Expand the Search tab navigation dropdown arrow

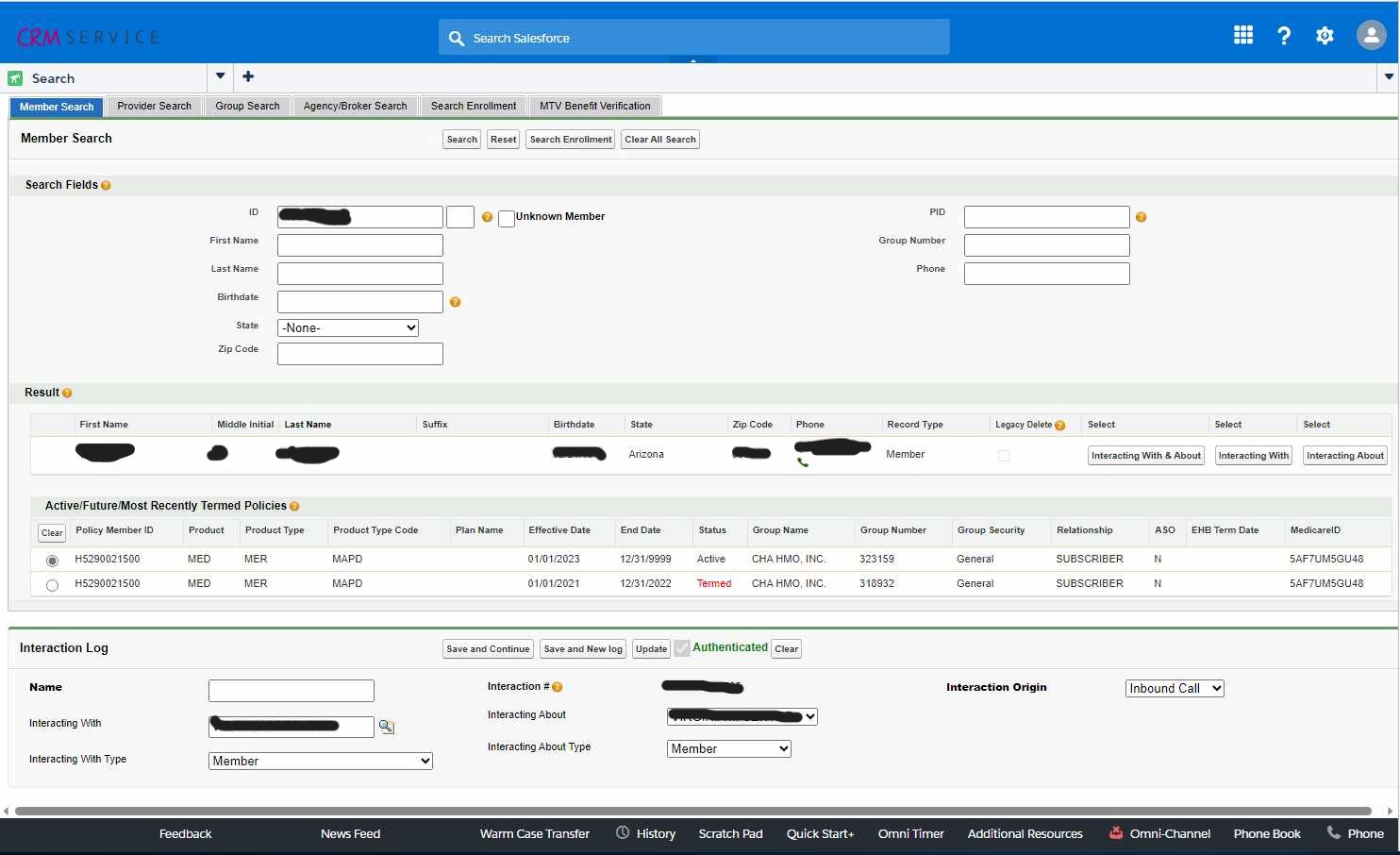coord(220,76)
